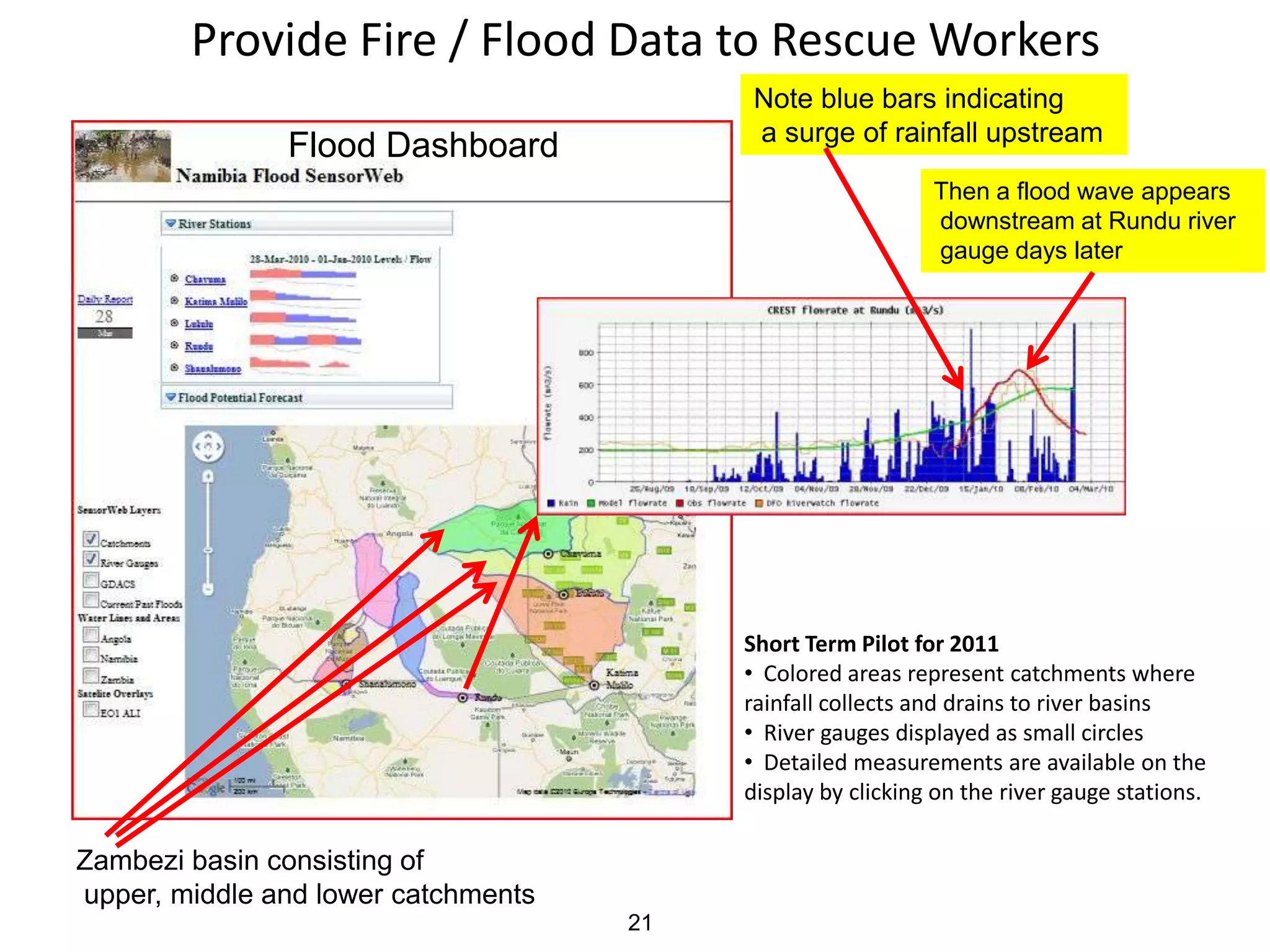The height and width of the screenshot is (952, 1270).
Task: Collapse the Flood Potential Forecast panel
Action: coord(171,397)
